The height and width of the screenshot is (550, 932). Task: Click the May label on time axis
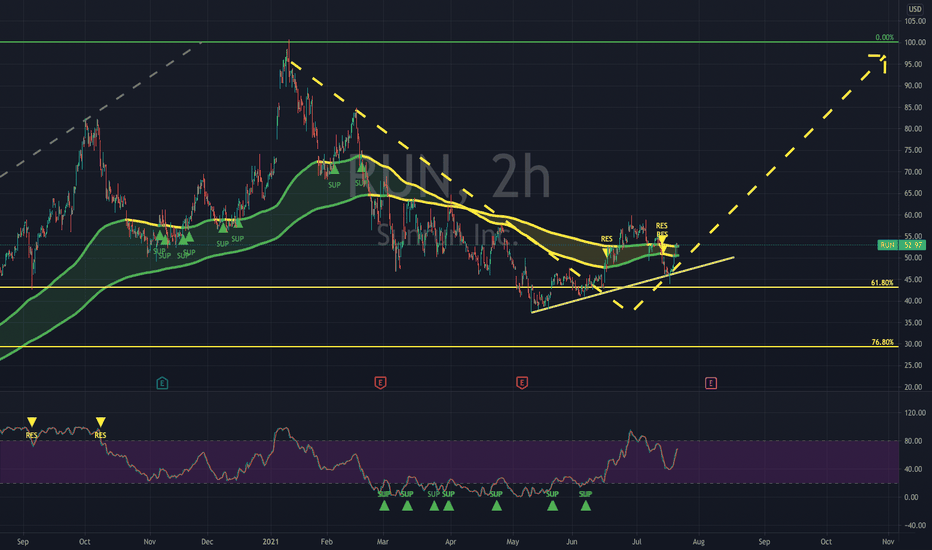512,542
